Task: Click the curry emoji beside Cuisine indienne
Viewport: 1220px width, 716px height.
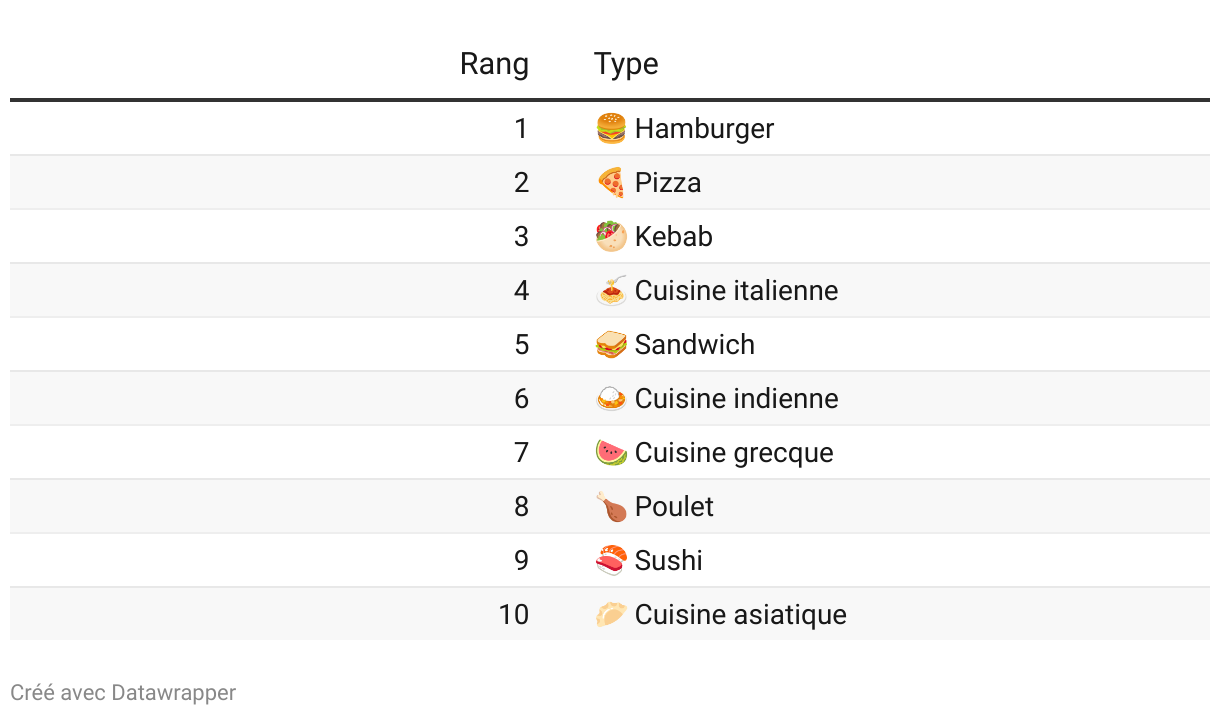Action: point(611,398)
